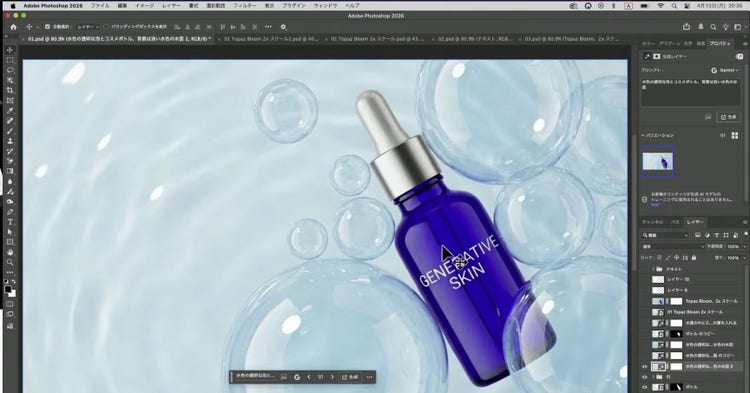Viewport: 750px width, 393px height.
Task: Open the gear settings in options bar
Action: pos(283,27)
